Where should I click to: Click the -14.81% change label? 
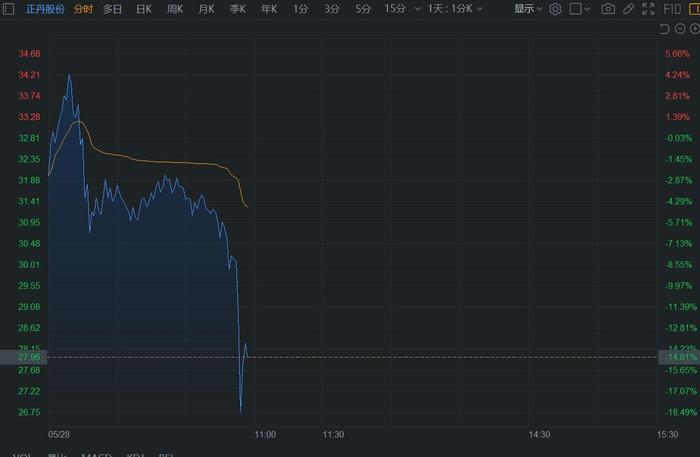(x=679, y=357)
